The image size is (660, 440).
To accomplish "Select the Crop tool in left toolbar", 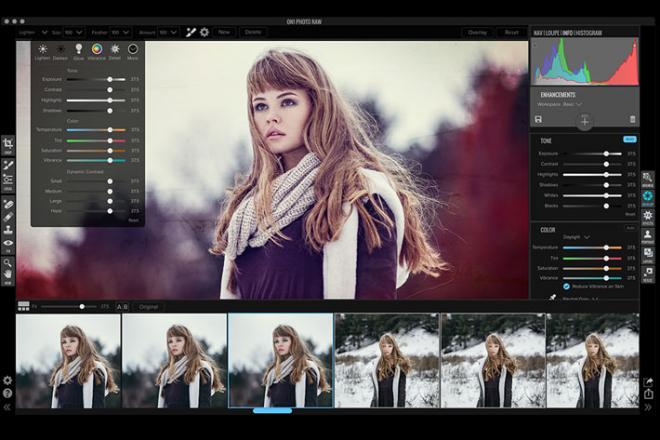I will [8, 144].
